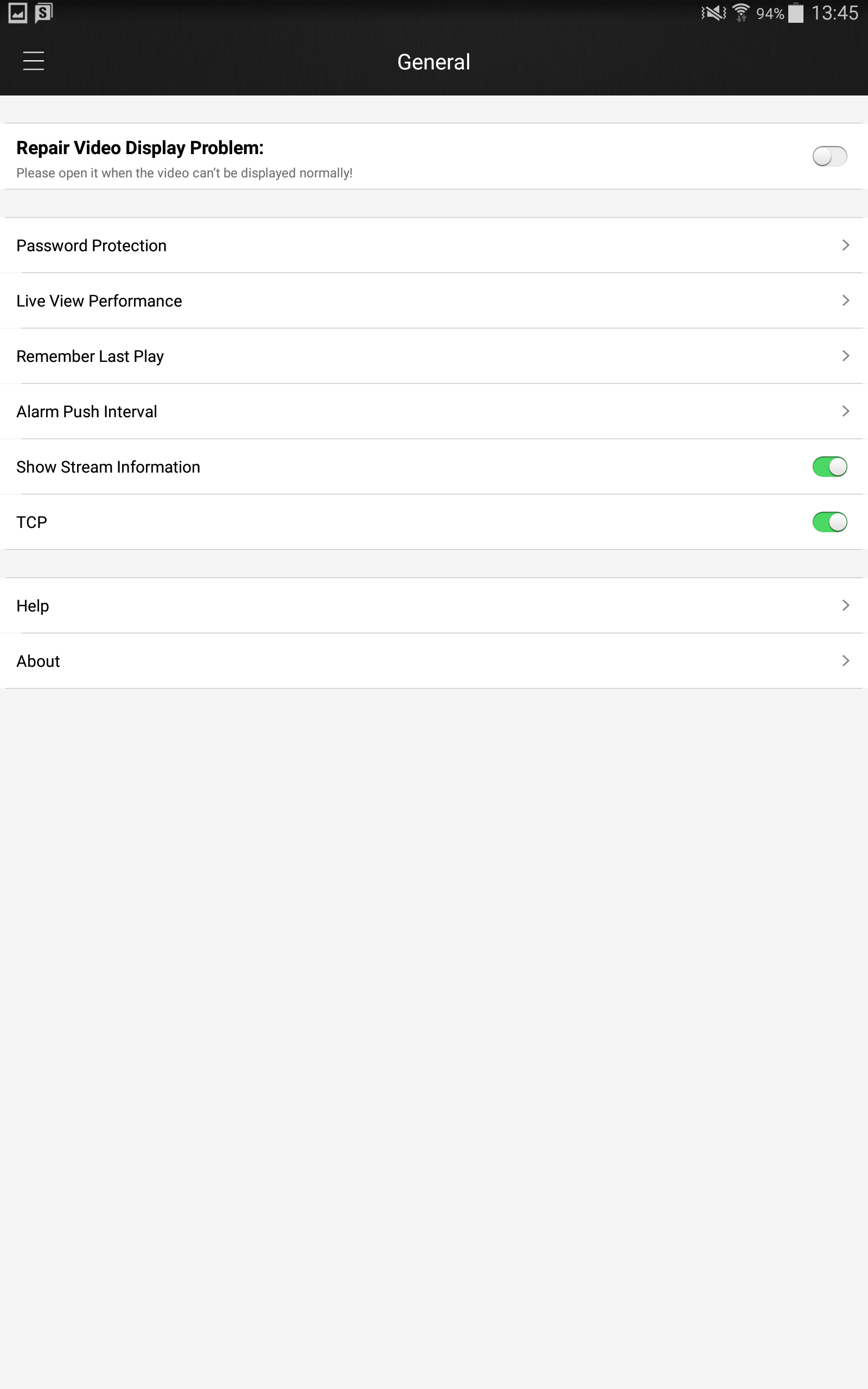Tap the Live View Performance label
The height and width of the screenshot is (1389, 868).
[99, 301]
